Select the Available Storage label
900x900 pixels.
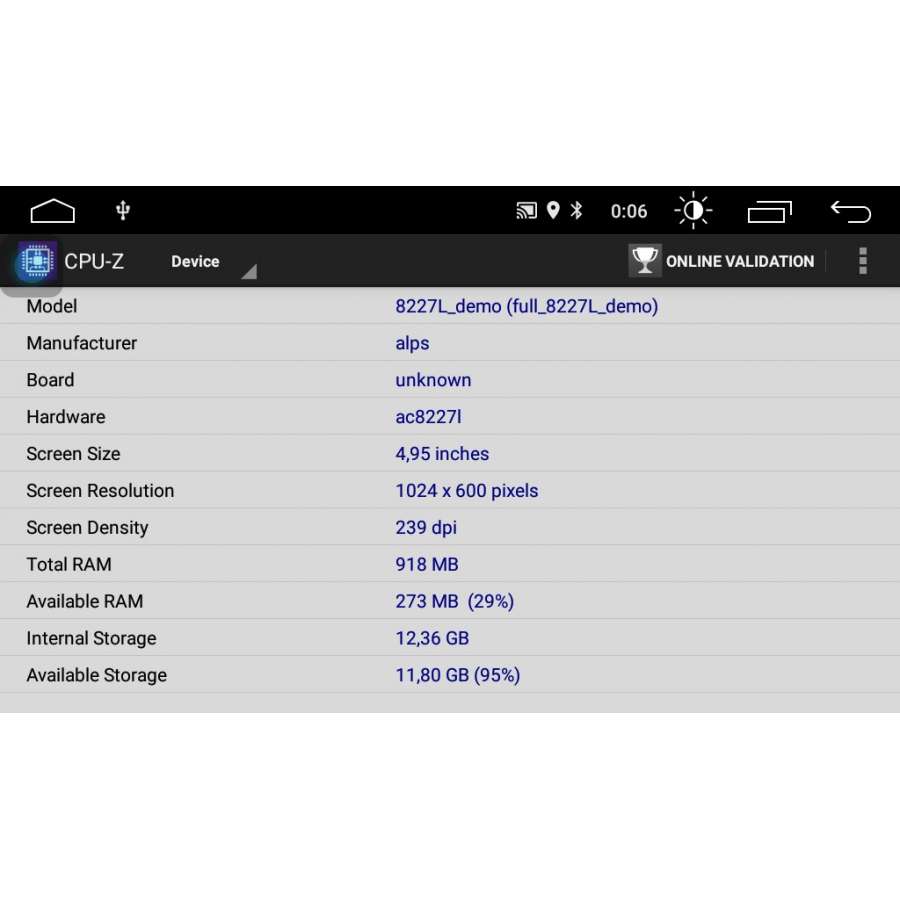pos(96,676)
